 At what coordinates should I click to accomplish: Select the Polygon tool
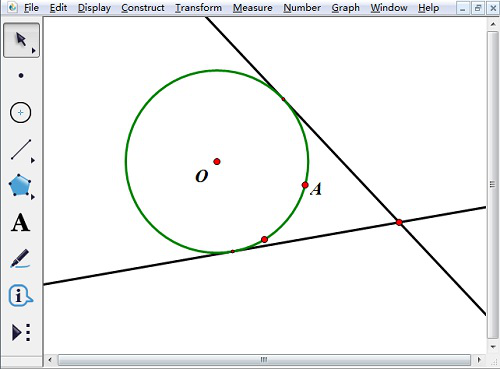[20, 185]
